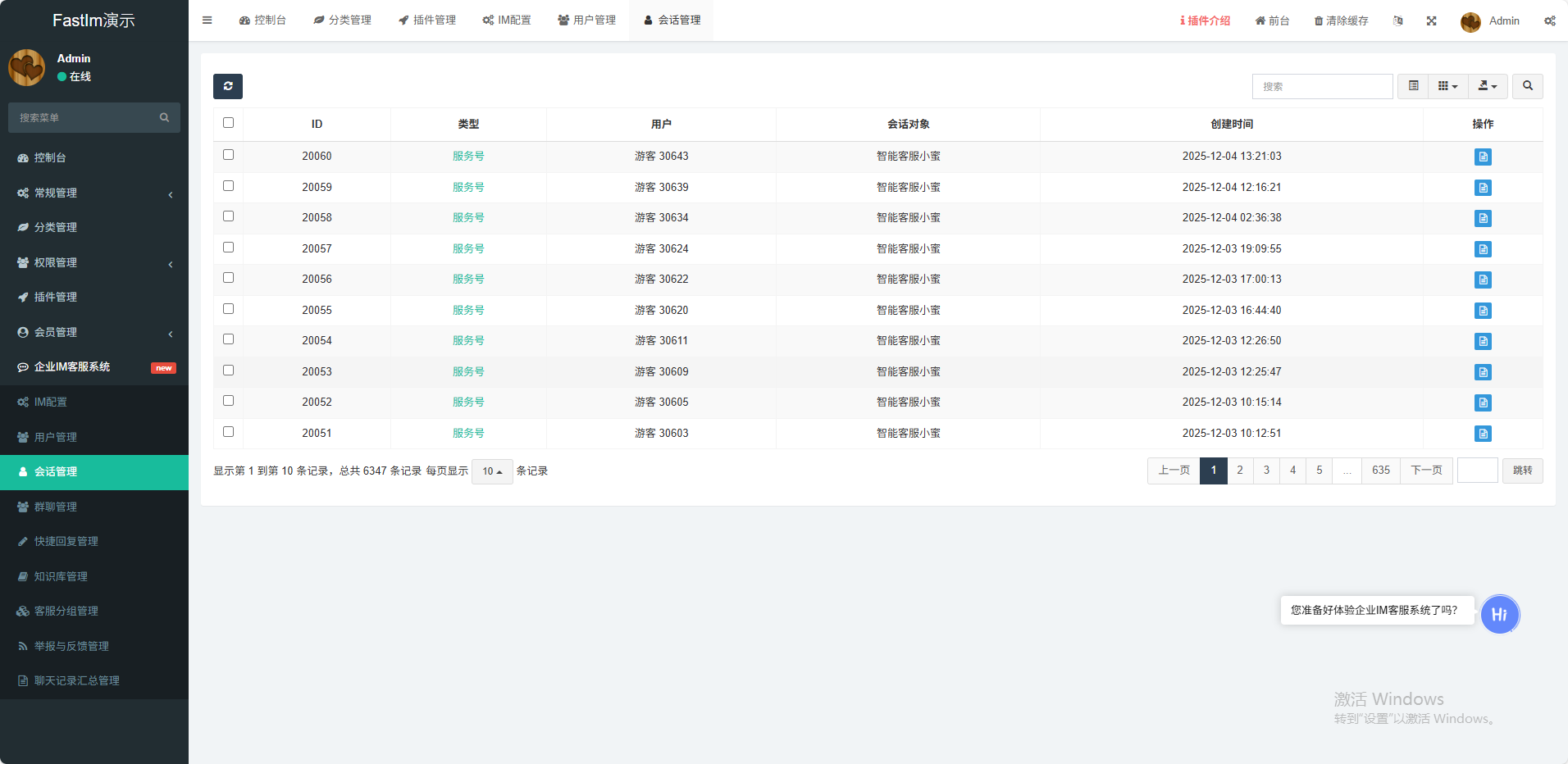
Task: Open detail icon for session 20060
Action: tap(1482, 157)
